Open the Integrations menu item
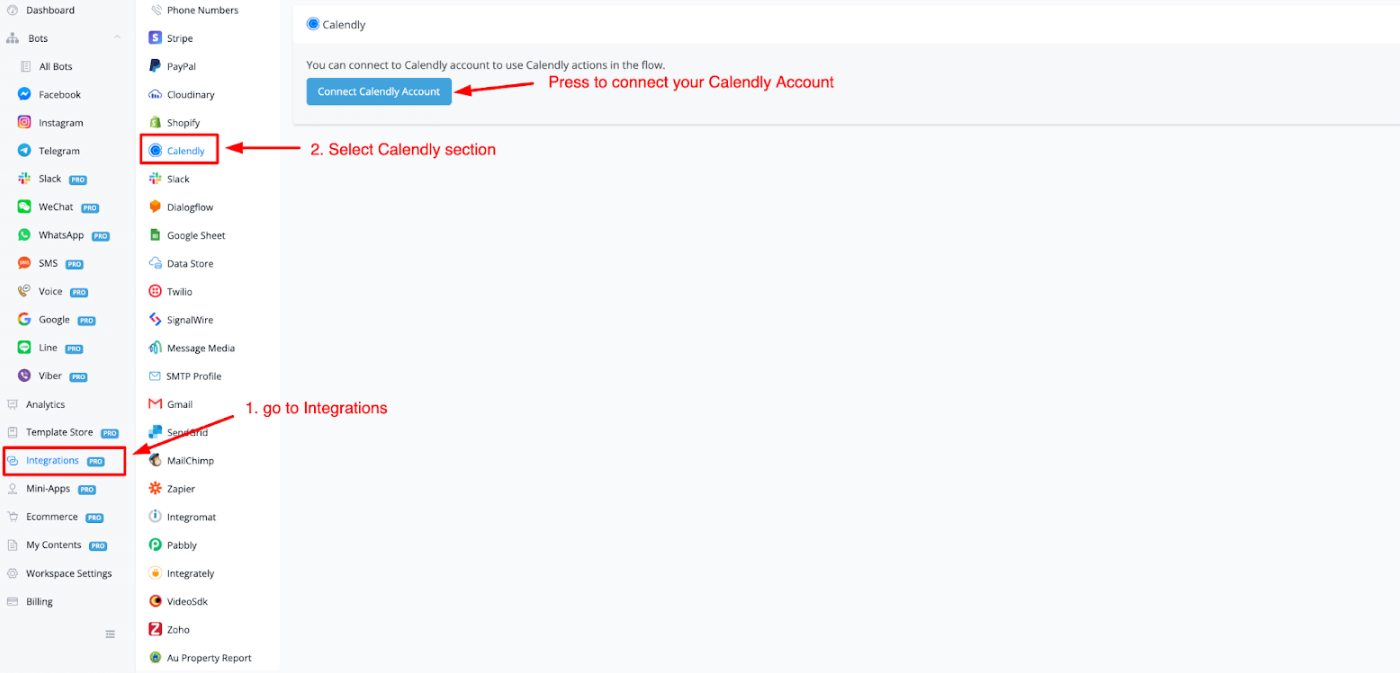Screen dimensions: 1400x673 pyautogui.click(x=52, y=461)
